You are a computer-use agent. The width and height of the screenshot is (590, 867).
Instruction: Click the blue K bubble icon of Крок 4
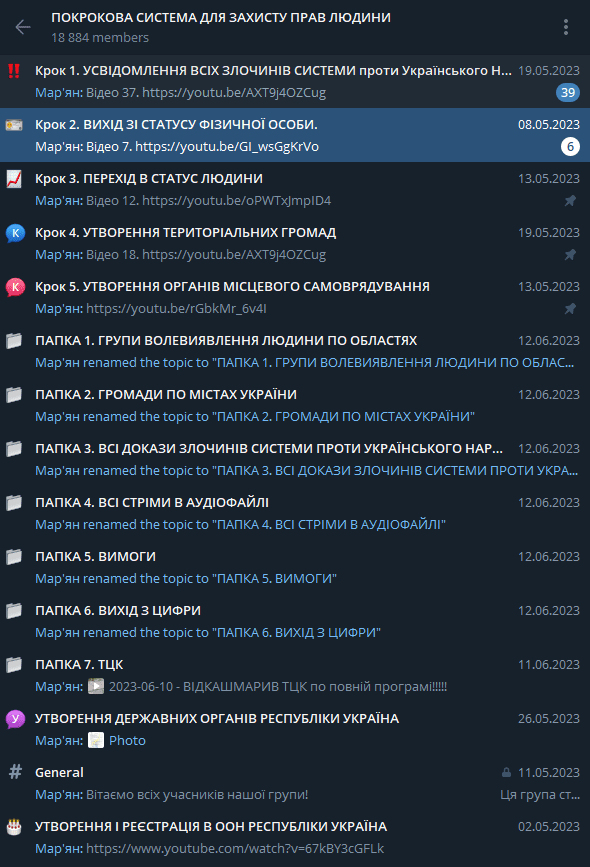click(15, 233)
